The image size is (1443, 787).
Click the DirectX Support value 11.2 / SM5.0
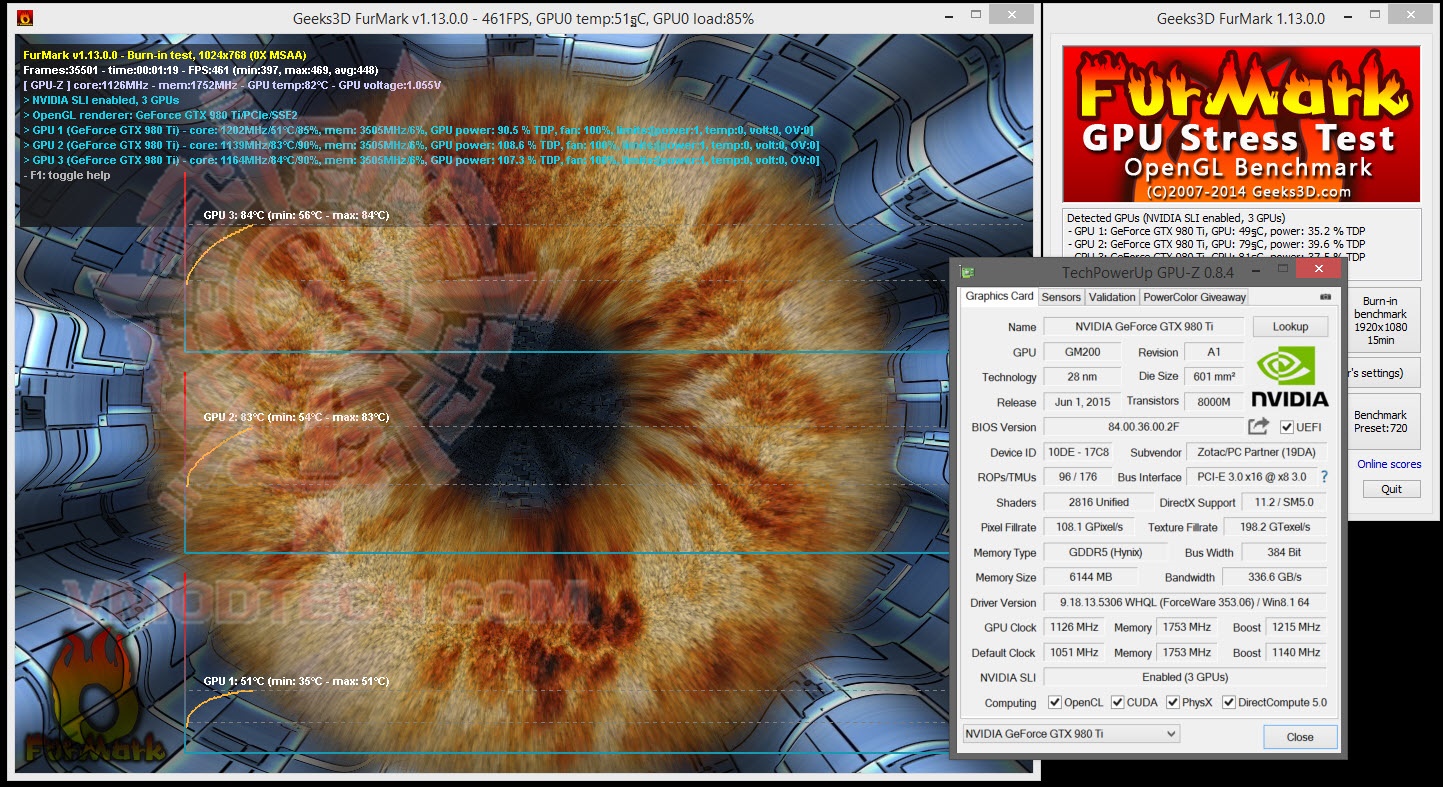coord(1284,502)
